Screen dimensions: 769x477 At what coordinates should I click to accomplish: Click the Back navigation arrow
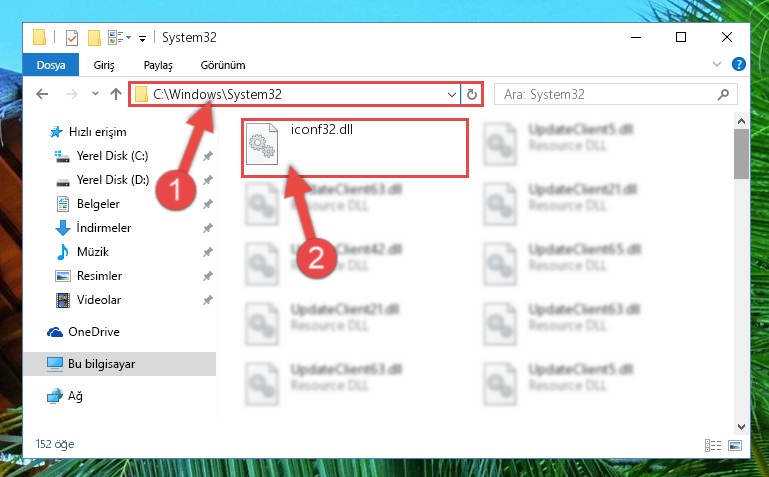tap(42, 94)
